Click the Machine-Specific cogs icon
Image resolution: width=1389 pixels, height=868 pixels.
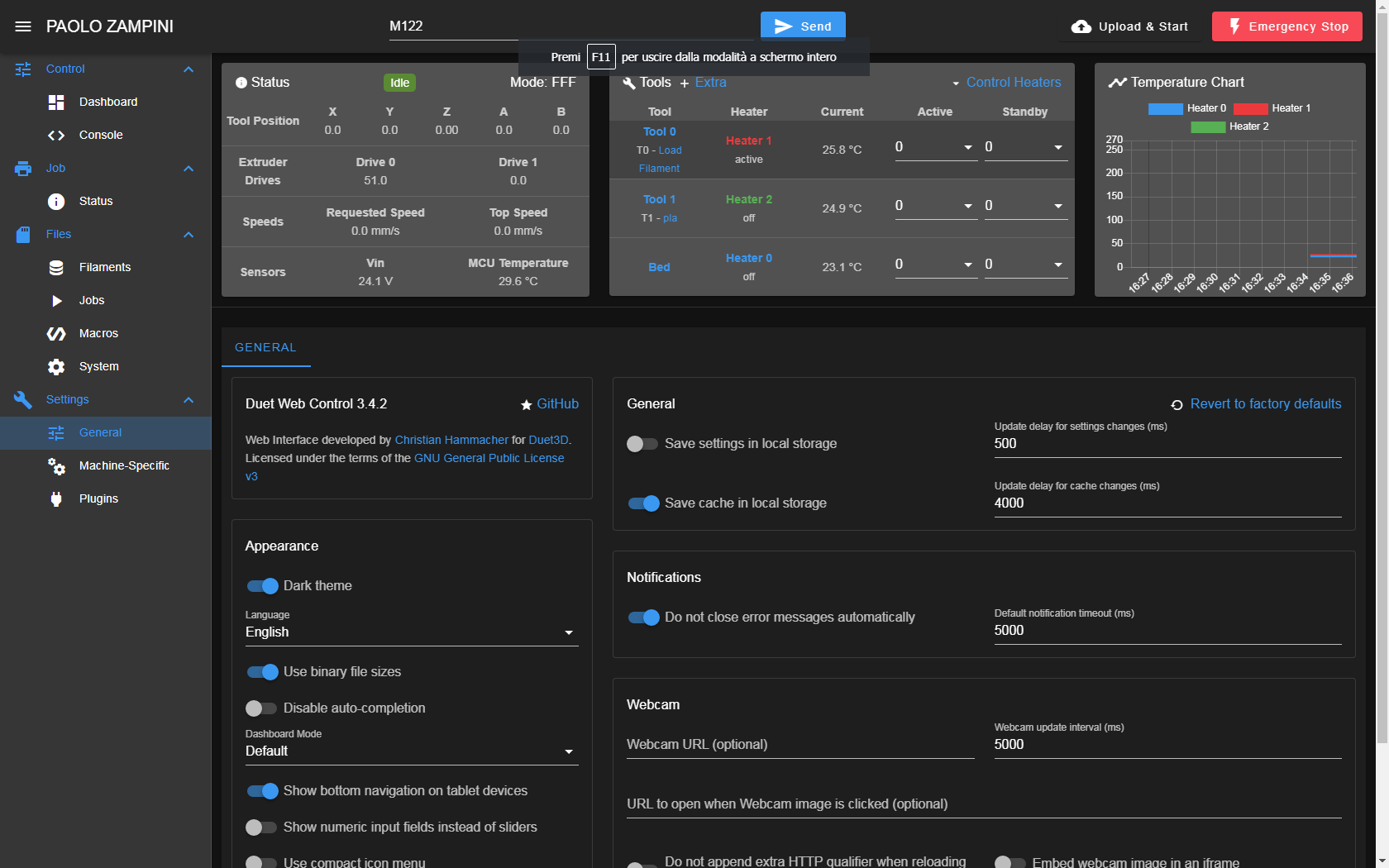point(56,466)
